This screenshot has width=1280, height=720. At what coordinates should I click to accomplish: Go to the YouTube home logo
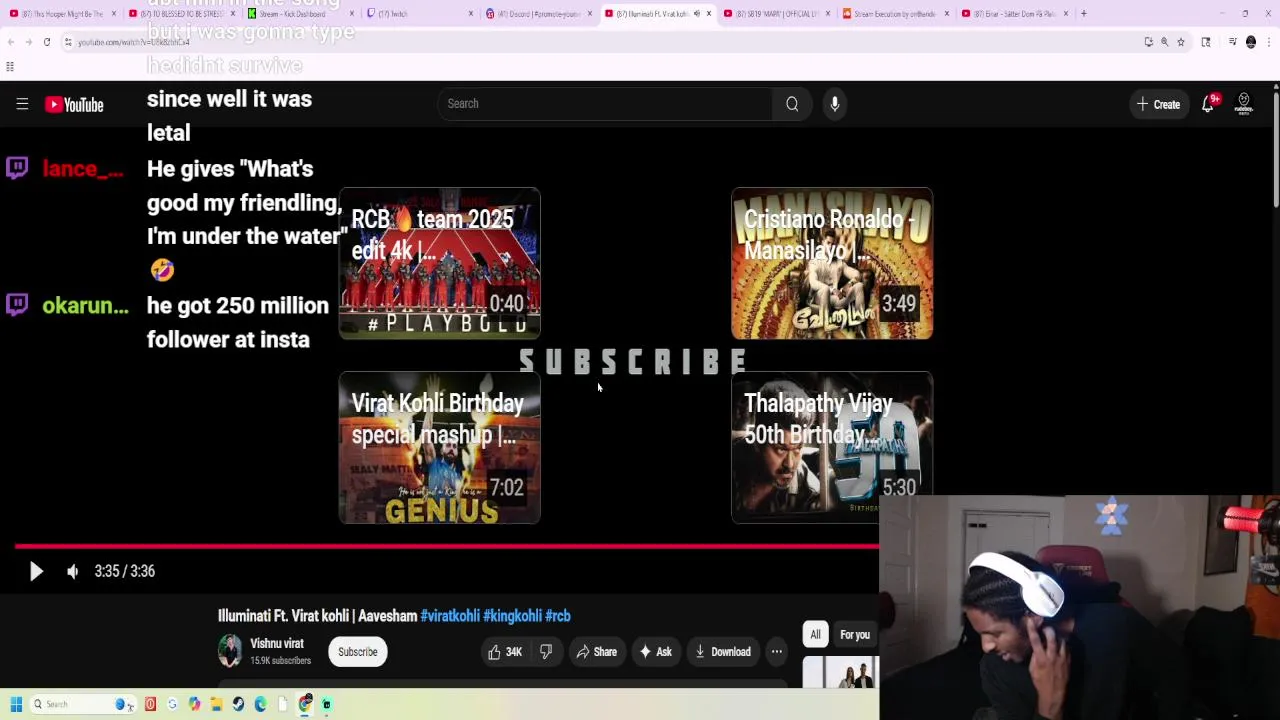pyautogui.click(x=74, y=105)
